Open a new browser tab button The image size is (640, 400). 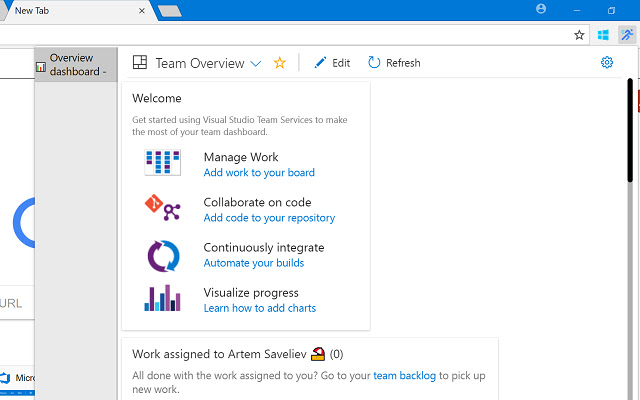(170, 11)
